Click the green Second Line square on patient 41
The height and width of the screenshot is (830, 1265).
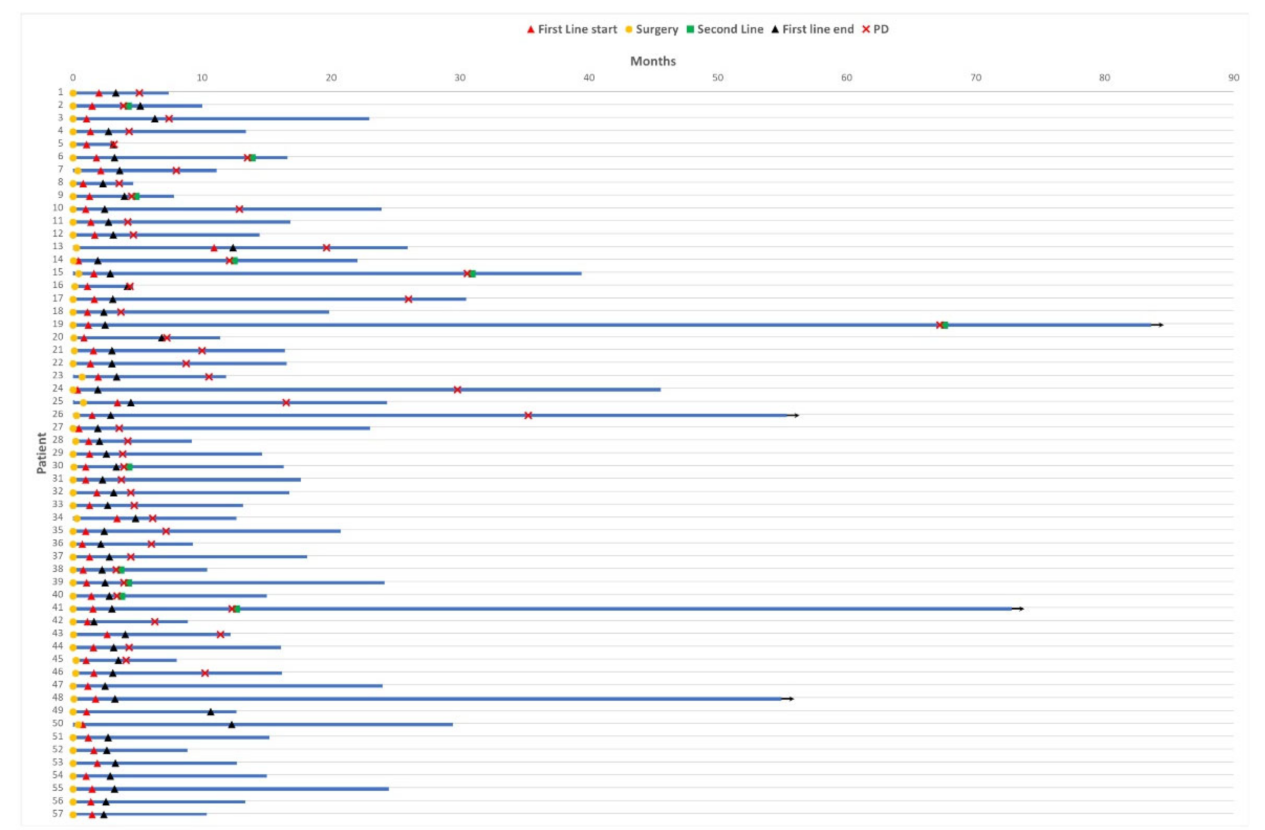coord(237,608)
